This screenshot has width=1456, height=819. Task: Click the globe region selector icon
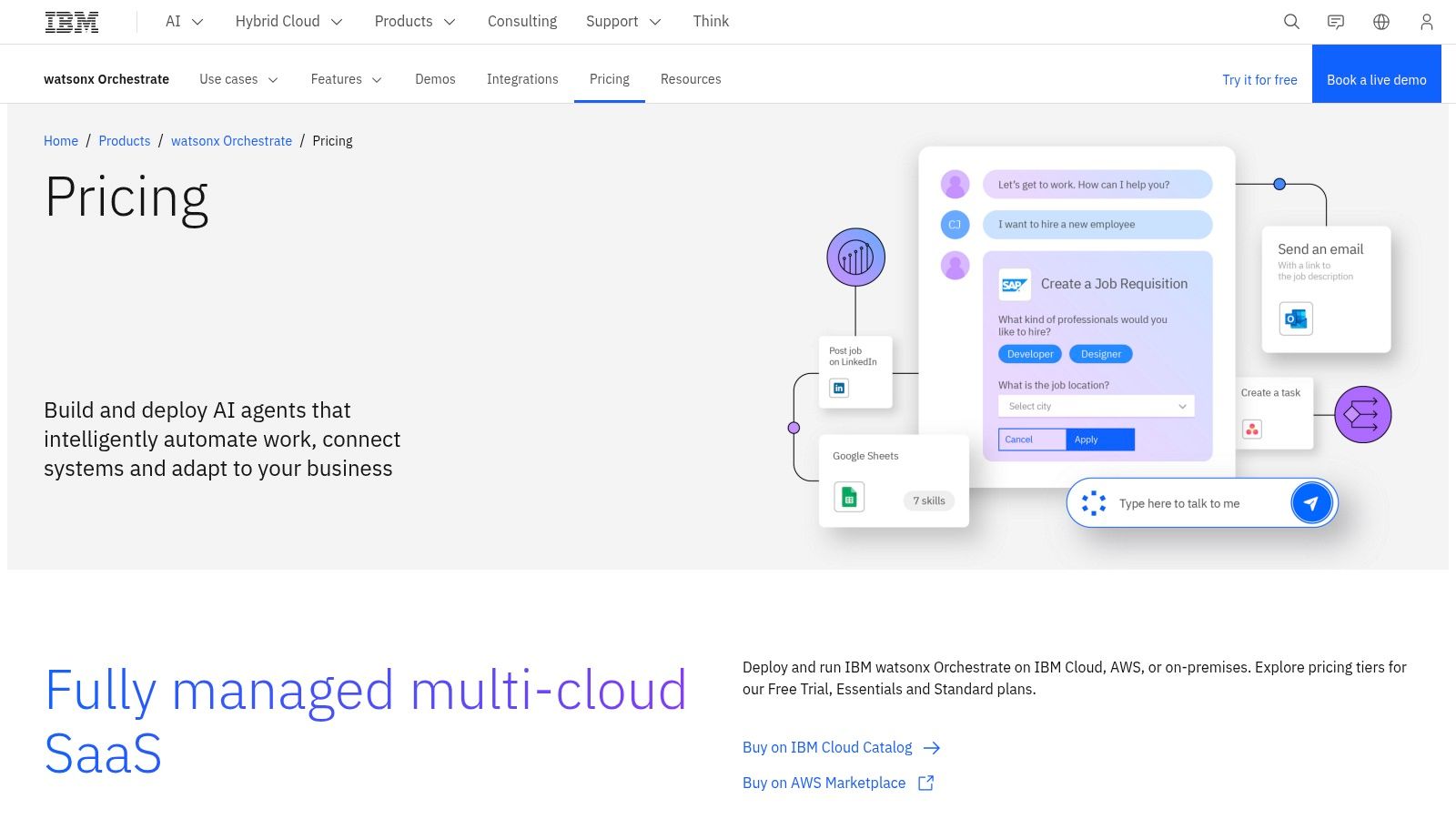[x=1381, y=22]
